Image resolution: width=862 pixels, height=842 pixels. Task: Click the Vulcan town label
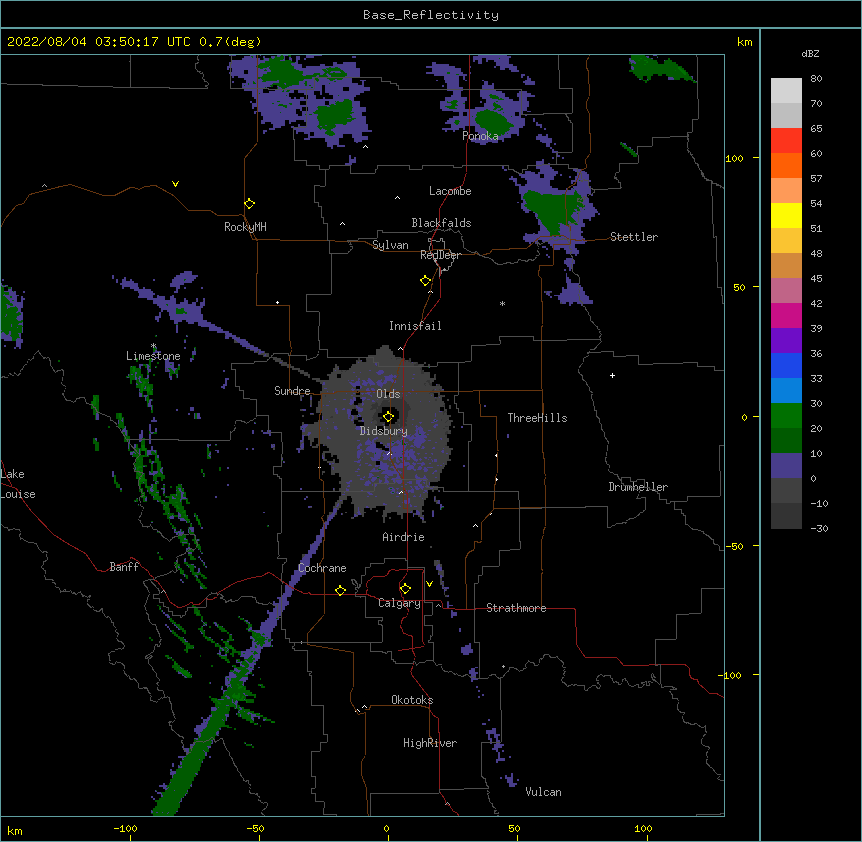coord(543,792)
